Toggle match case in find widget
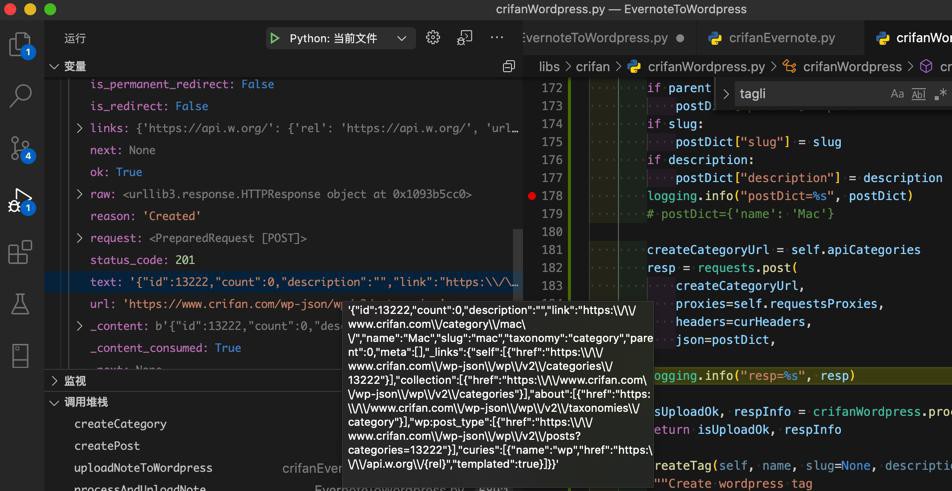Viewport: 952px width, 491px height. point(897,94)
